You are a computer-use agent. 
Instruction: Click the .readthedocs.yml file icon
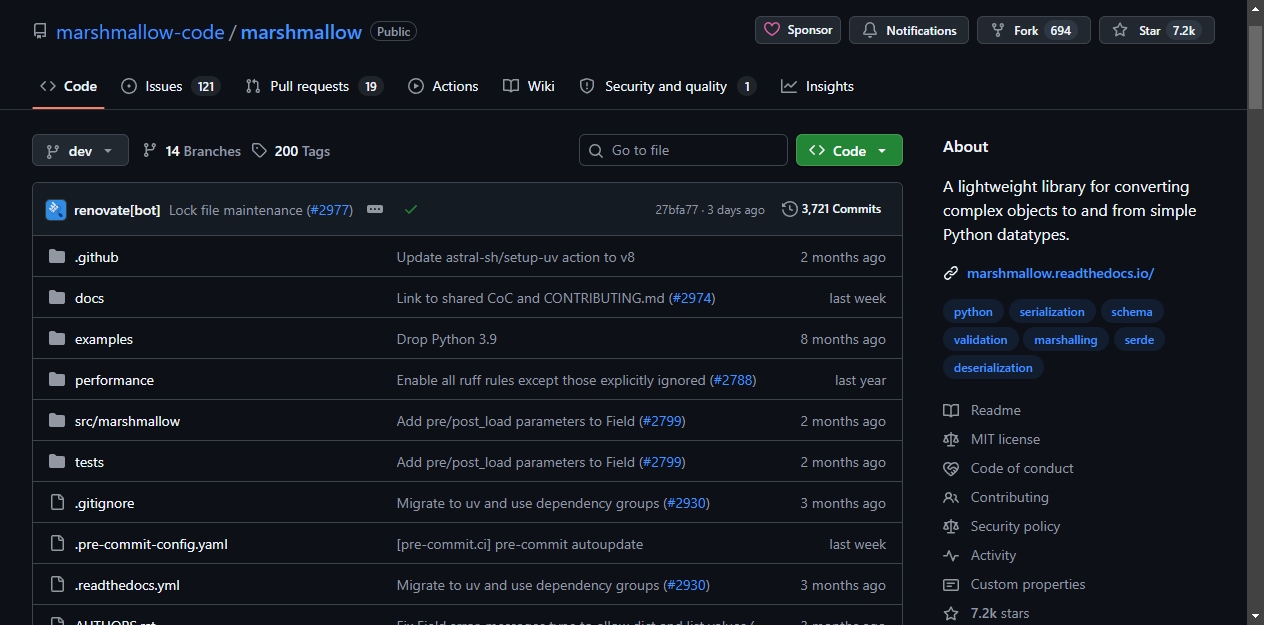57,585
